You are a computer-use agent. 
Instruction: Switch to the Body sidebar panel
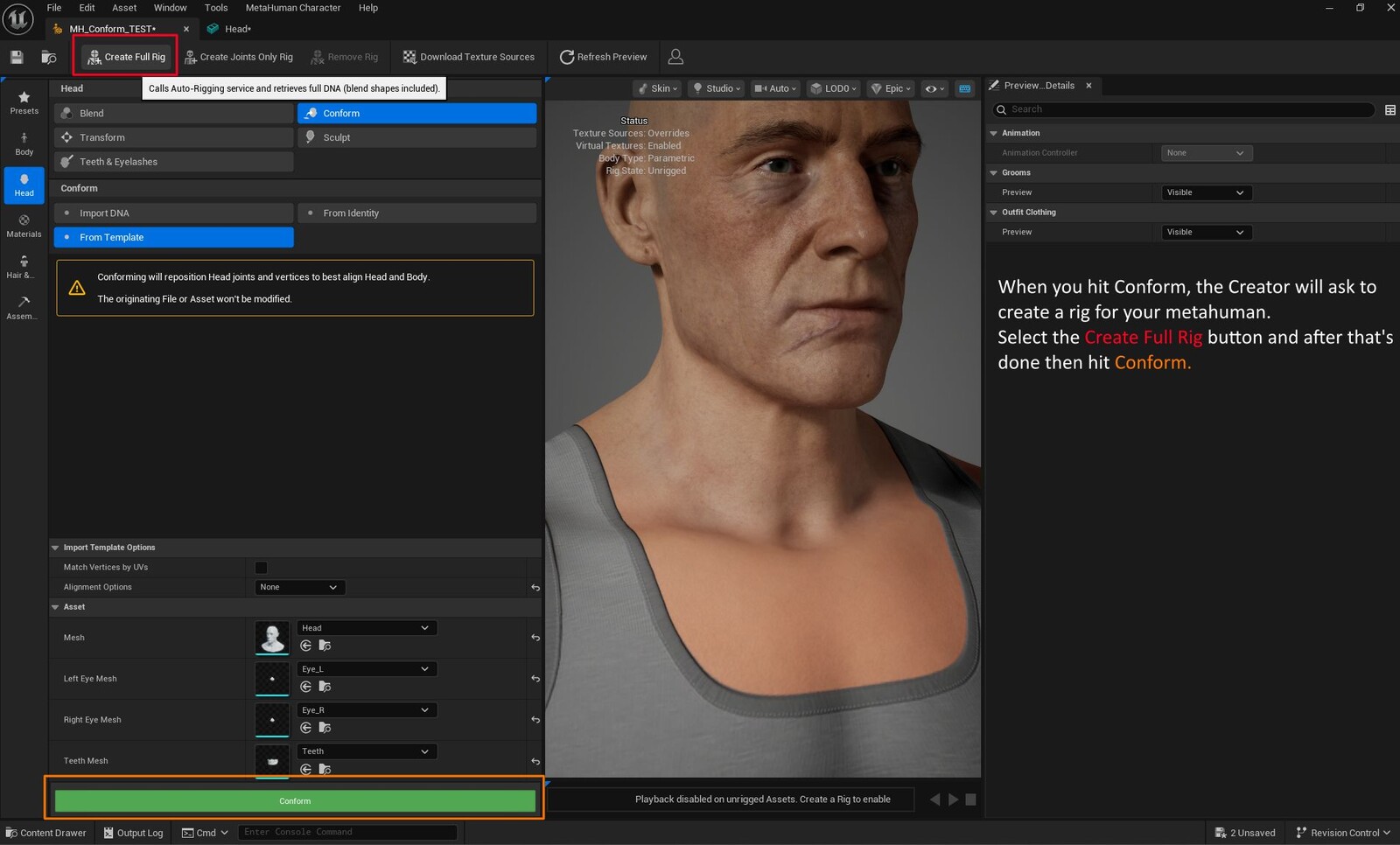click(24, 143)
